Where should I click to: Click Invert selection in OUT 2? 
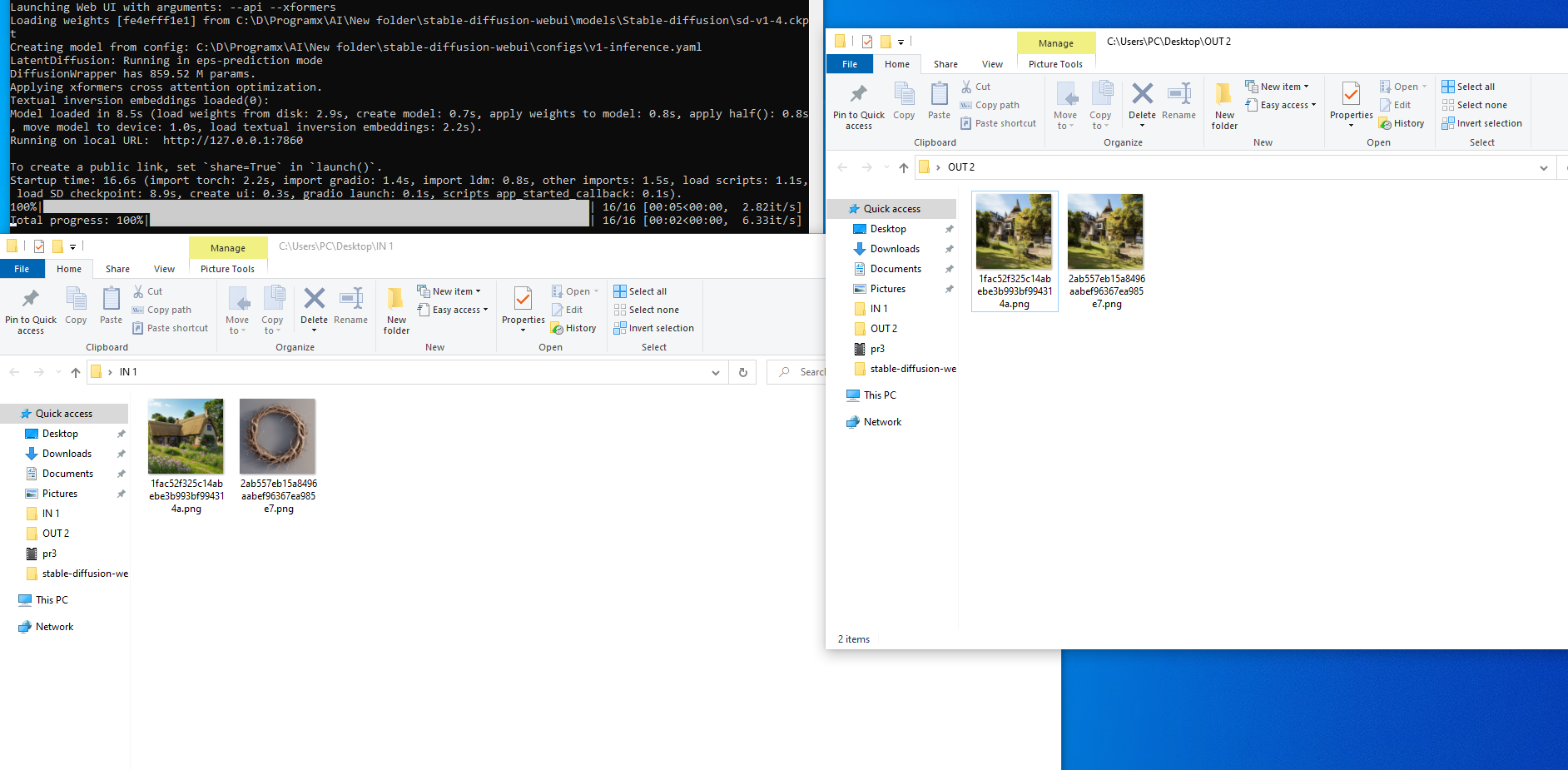point(1482,122)
